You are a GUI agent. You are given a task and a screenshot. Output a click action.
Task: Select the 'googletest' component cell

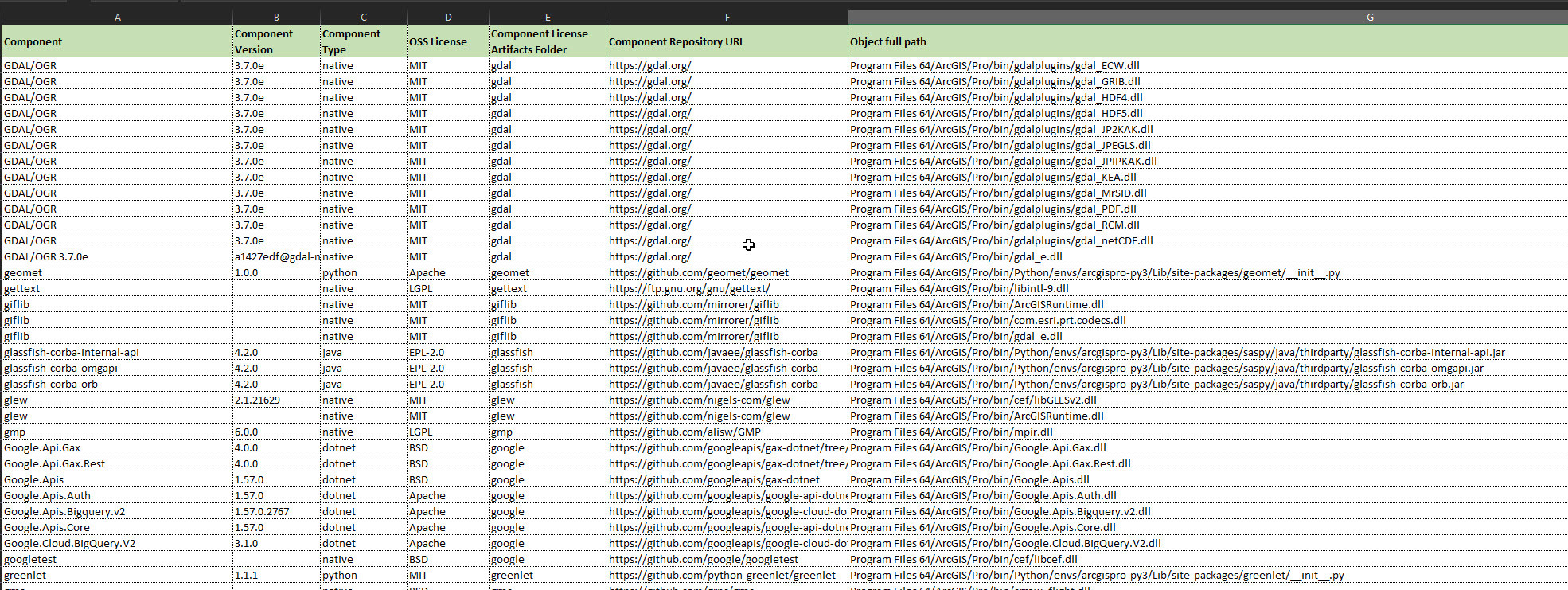pos(117,559)
